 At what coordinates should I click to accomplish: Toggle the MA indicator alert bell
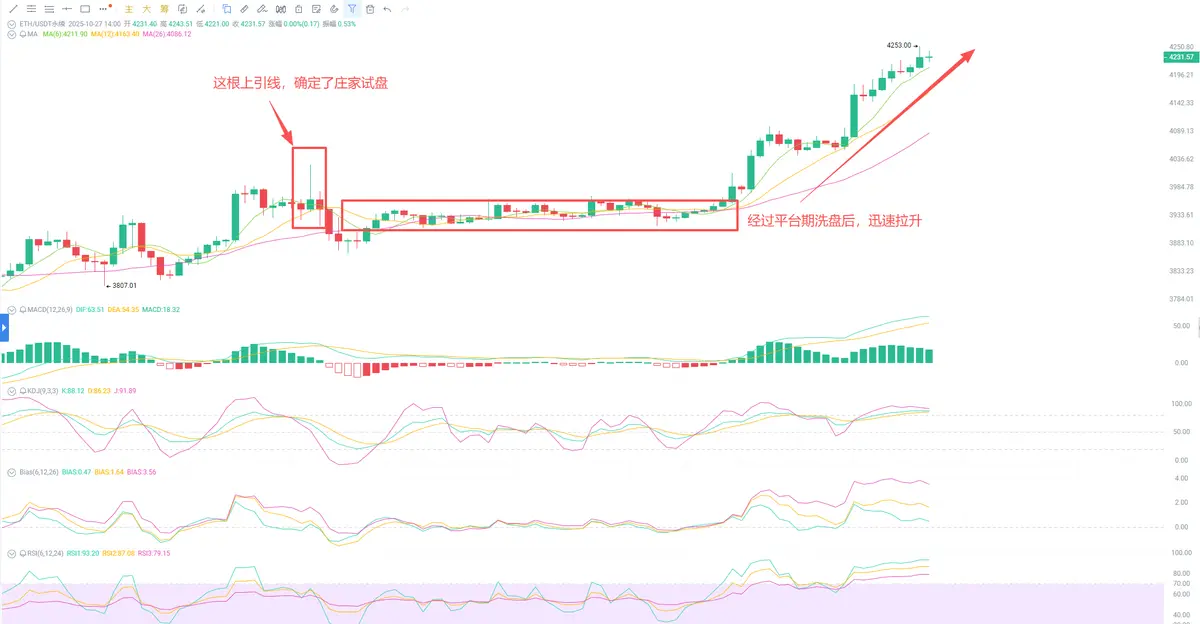tap(23, 34)
